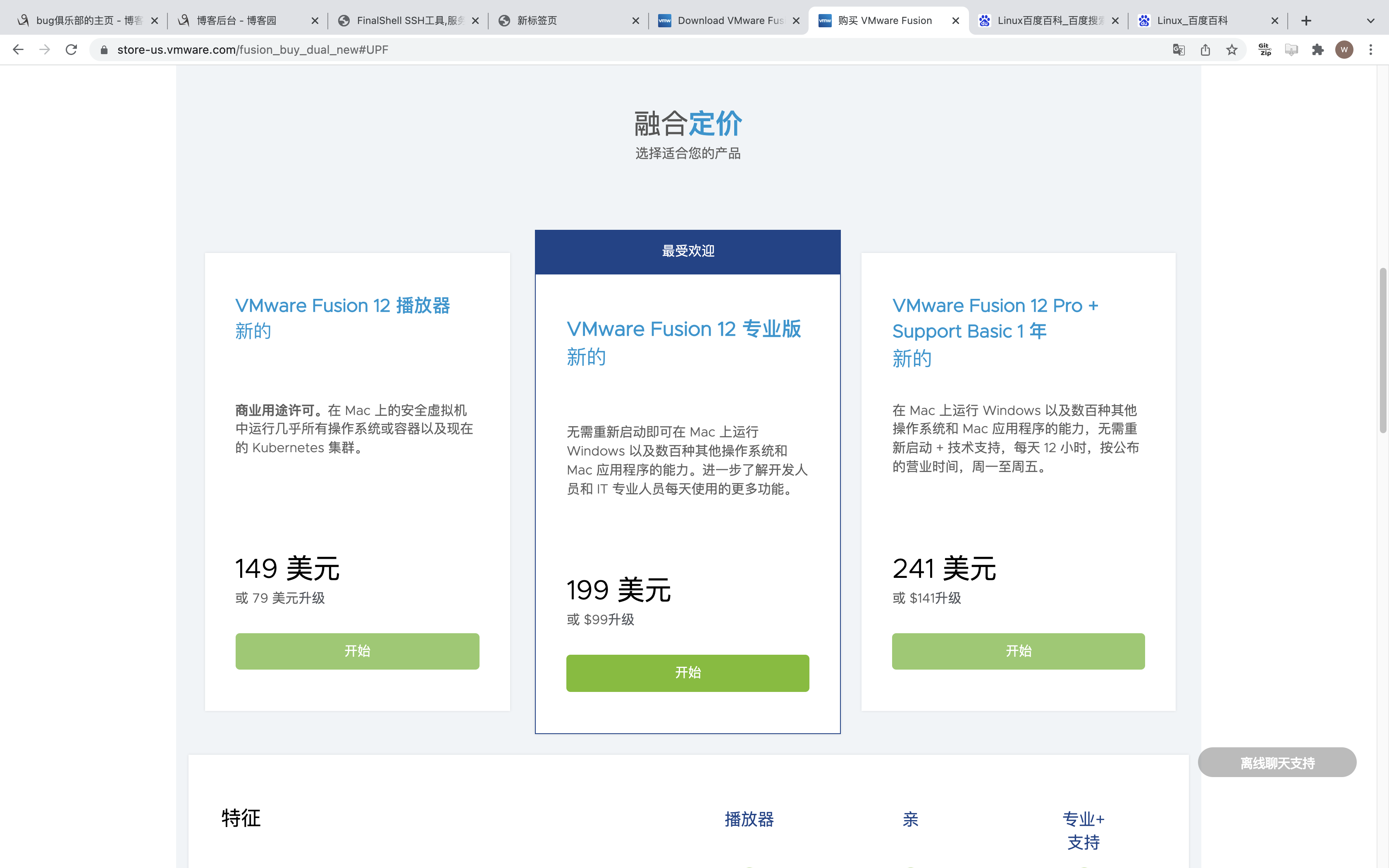The height and width of the screenshot is (868, 1389).
Task: Open a new tab with plus button
Action: (x=1306, y=21)
